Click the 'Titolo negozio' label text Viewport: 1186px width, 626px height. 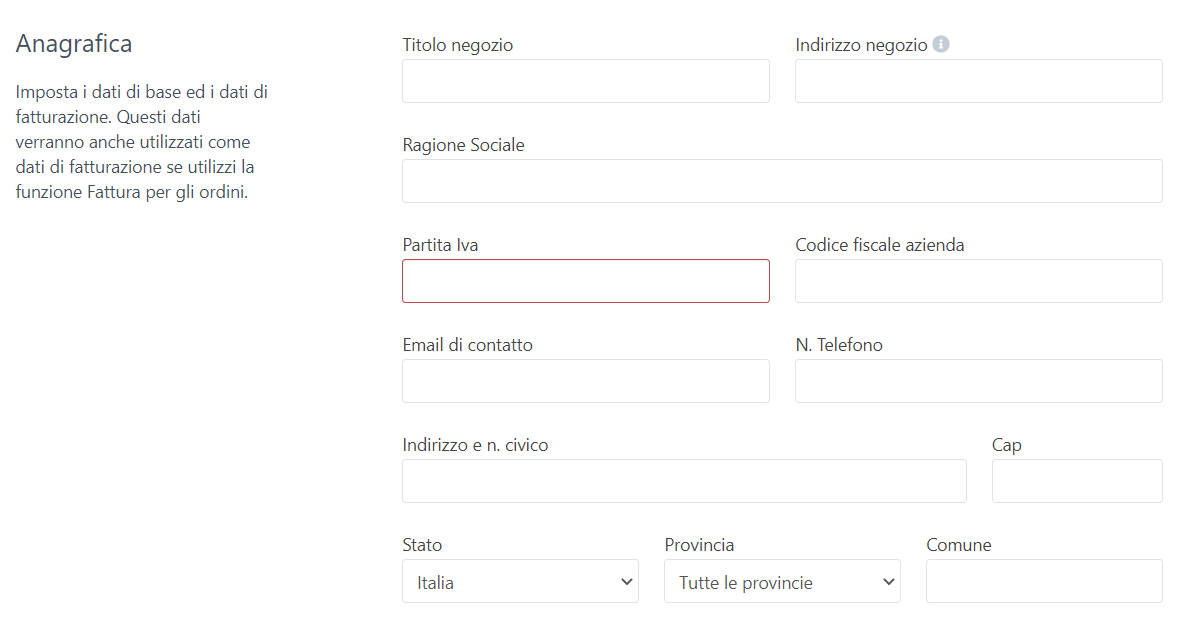click(x=457, y=45)
